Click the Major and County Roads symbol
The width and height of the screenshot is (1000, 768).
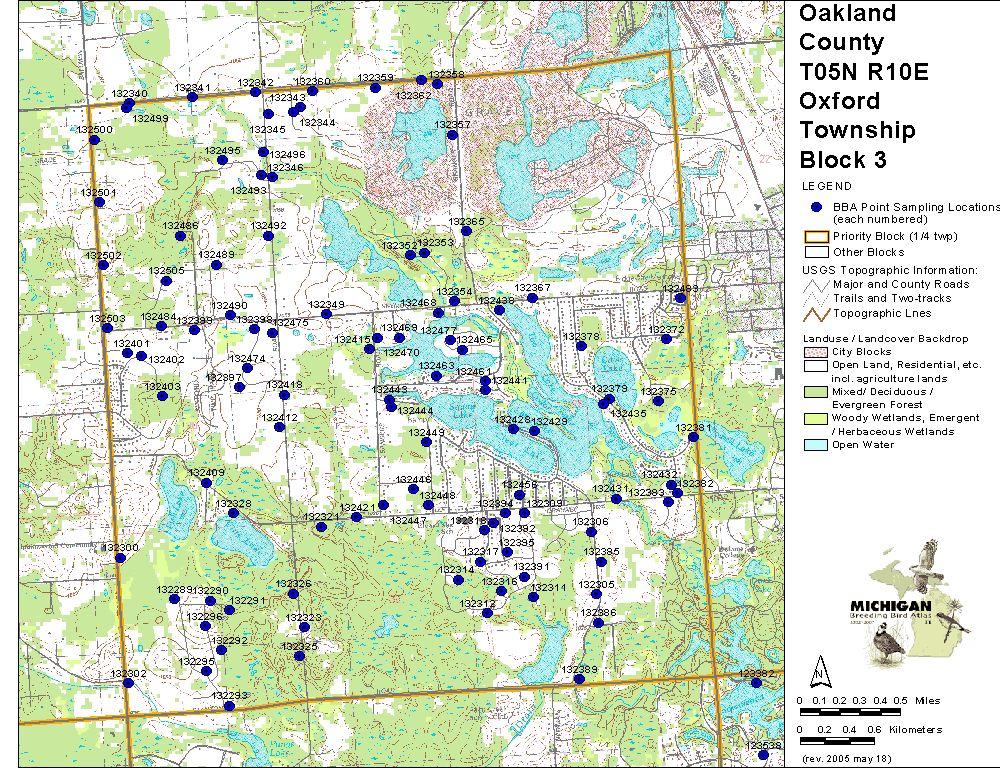click(x=816, y=285)
